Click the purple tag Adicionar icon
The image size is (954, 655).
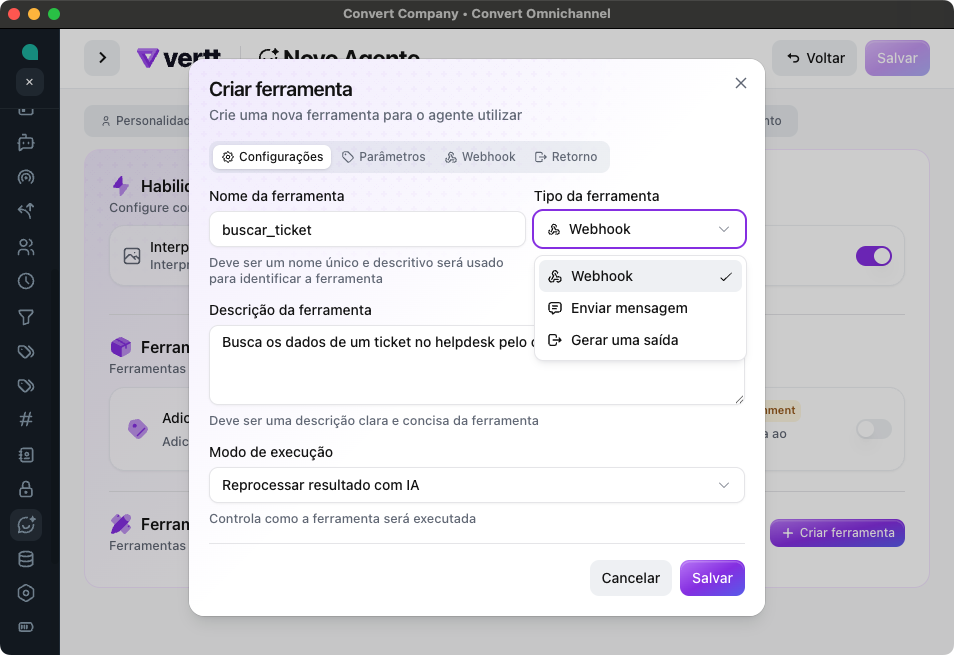138,429
